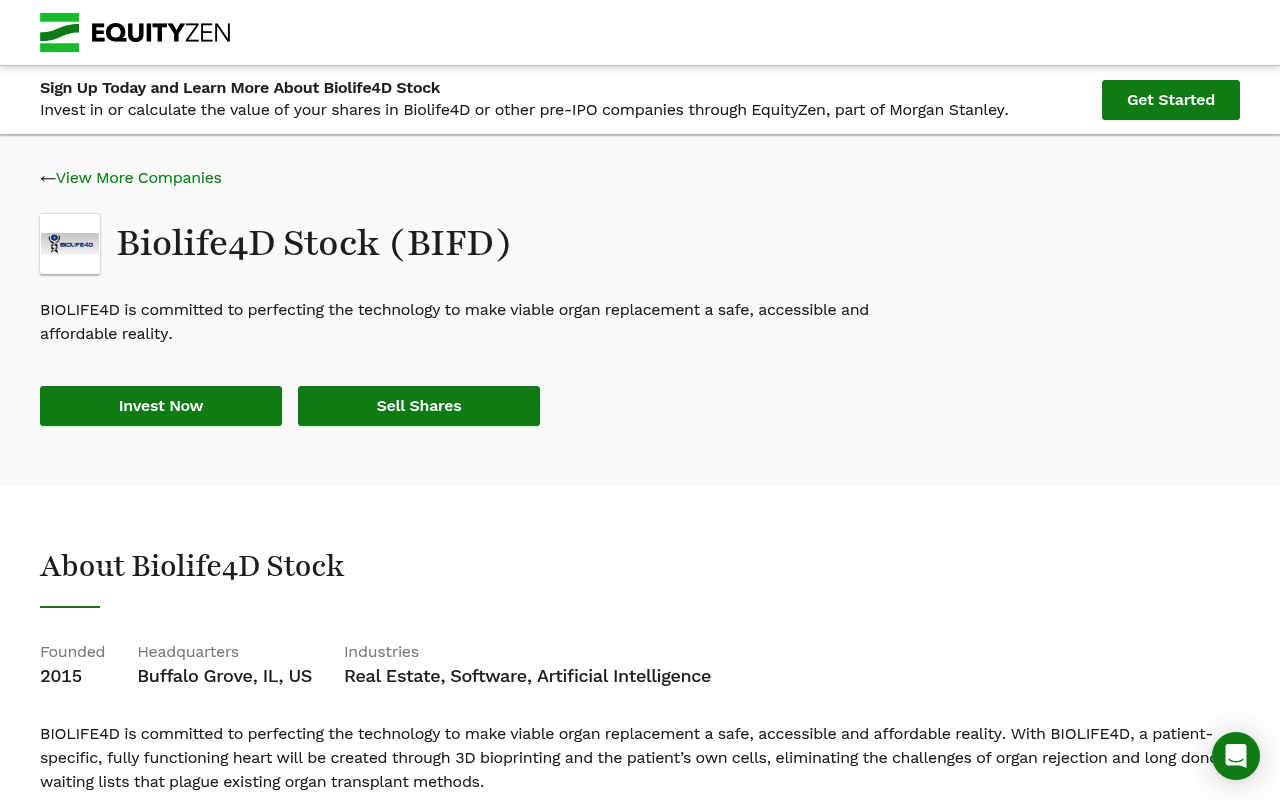Click the EquityZen wordmark text
The image size is (1280, 800).
point(160,33)
